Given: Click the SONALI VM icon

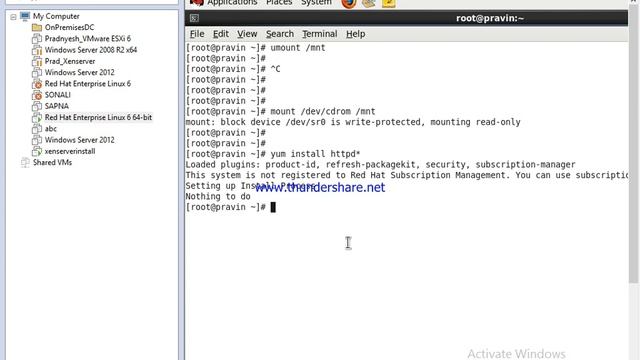Looking at the screenshot, I should [x=37, y=95].
